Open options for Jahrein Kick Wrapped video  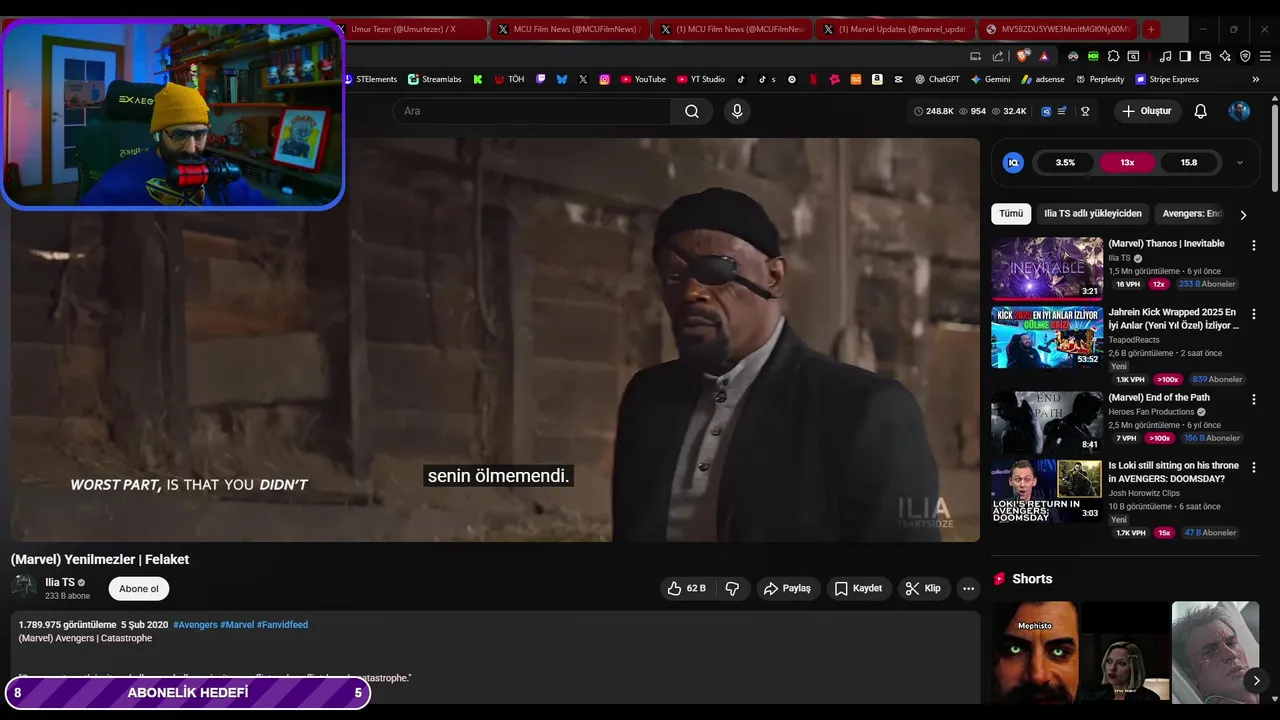point(1254,314)
